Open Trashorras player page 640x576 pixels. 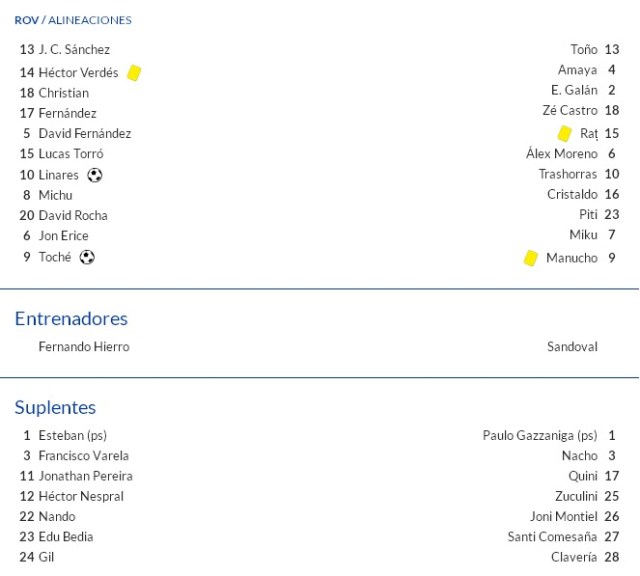[x=567, y=174]
